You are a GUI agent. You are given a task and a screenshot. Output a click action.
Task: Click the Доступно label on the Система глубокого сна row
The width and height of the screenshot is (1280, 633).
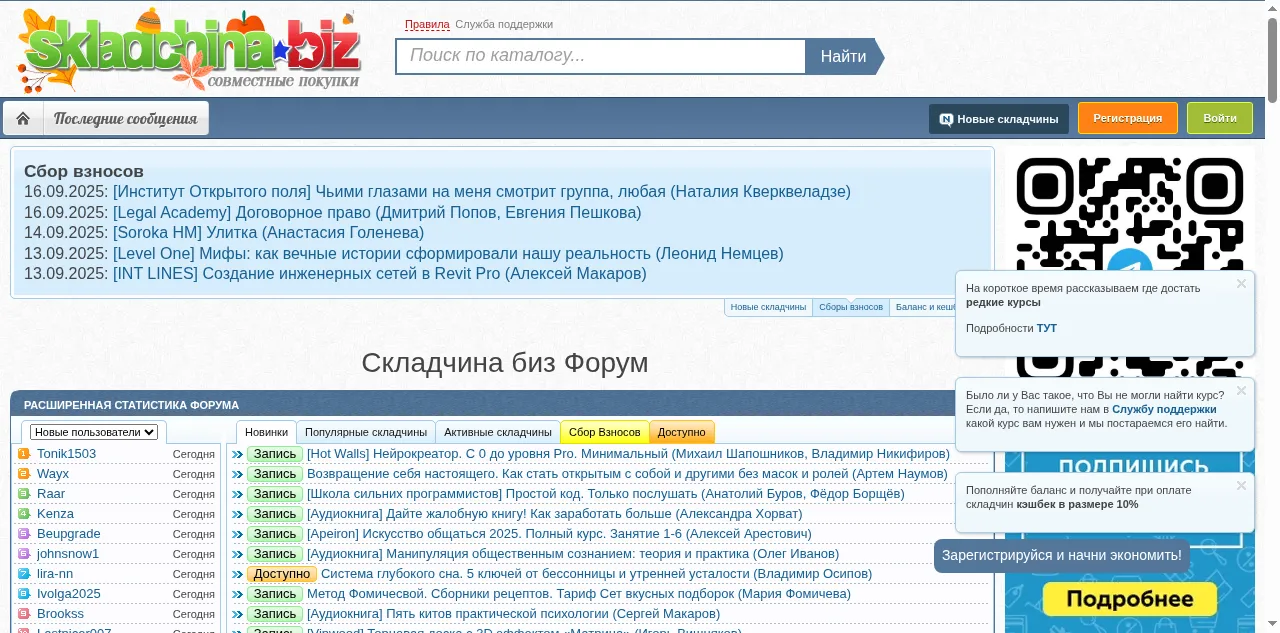tap(282, 574)
